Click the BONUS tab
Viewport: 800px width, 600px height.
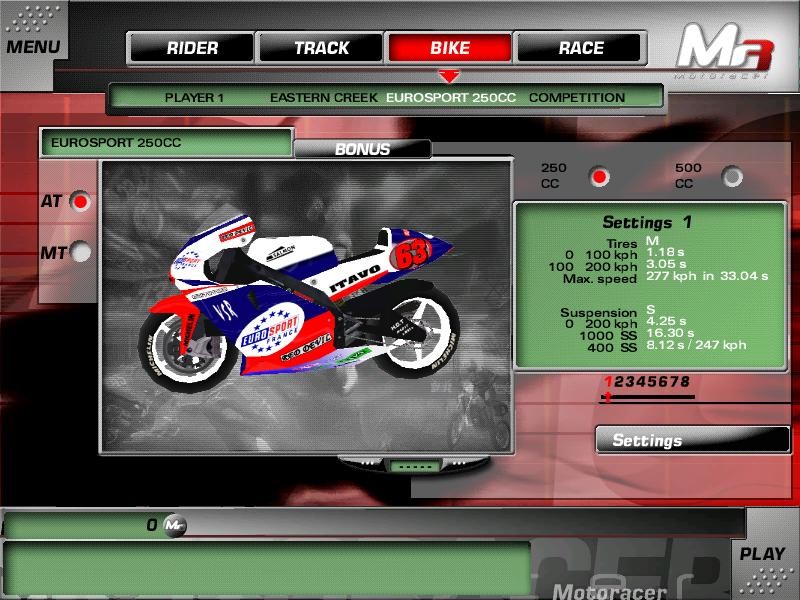362,149
